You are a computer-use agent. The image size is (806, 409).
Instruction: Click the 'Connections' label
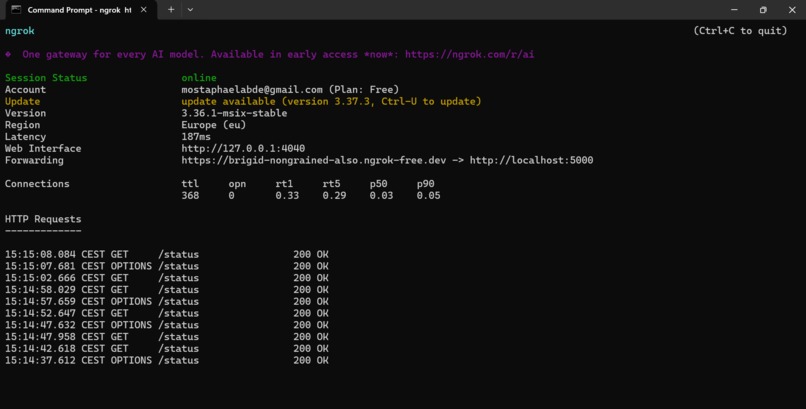[37, 184]
